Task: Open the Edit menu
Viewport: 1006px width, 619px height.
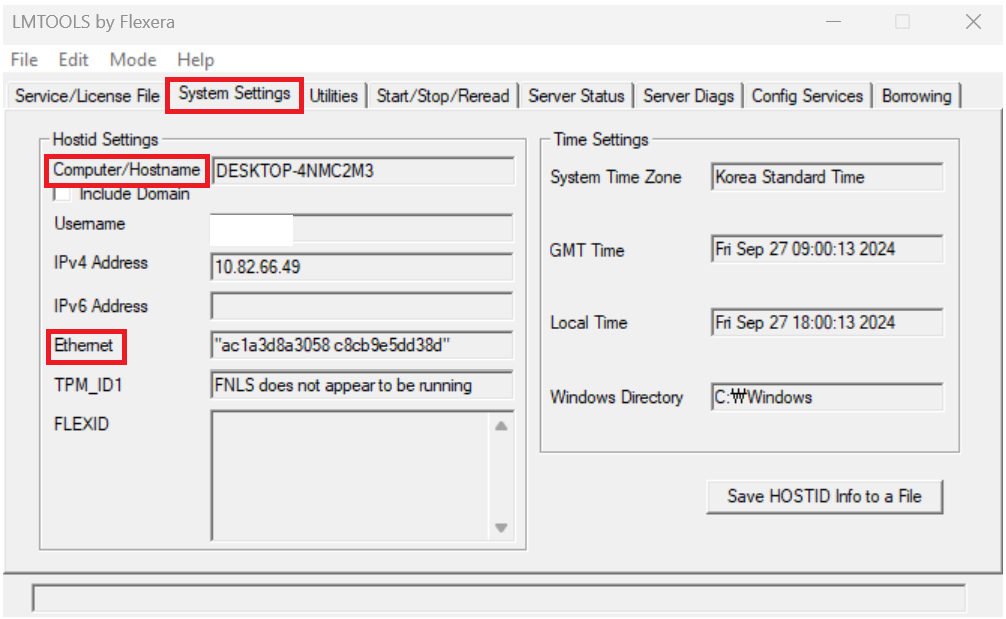Action: pos(73,60)
